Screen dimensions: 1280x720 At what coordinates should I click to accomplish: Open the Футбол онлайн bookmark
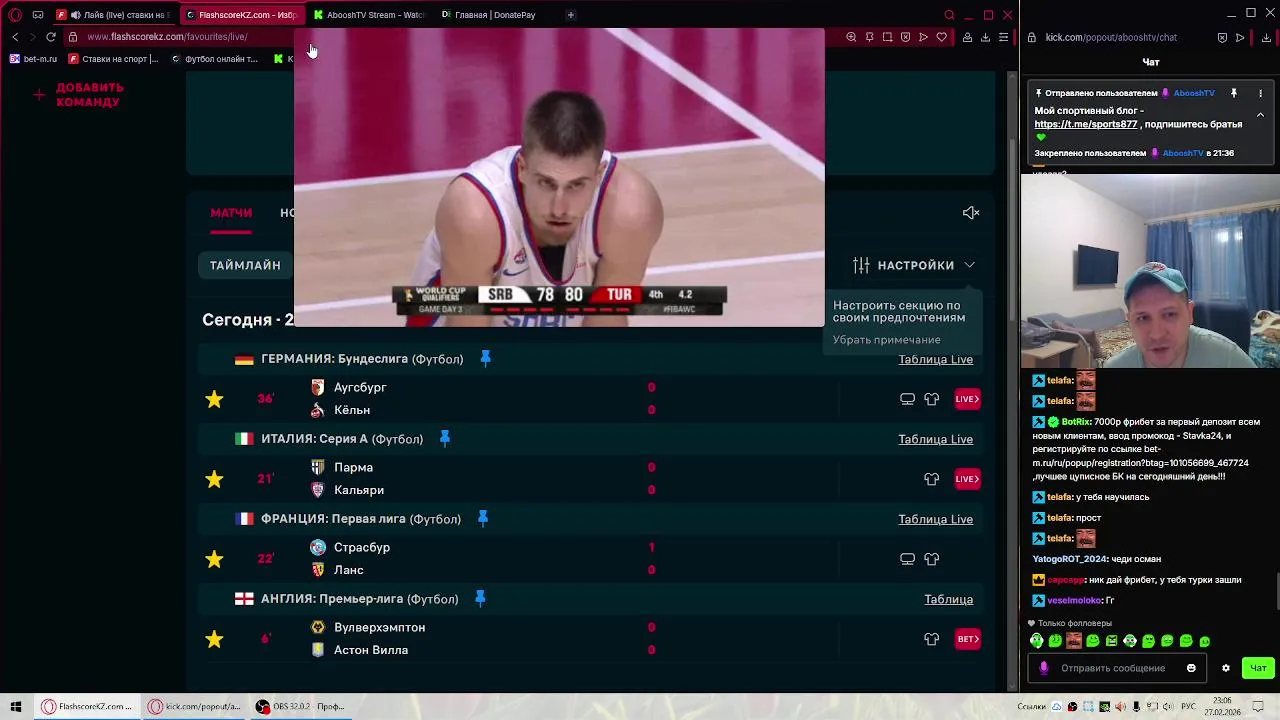(215, 59)
